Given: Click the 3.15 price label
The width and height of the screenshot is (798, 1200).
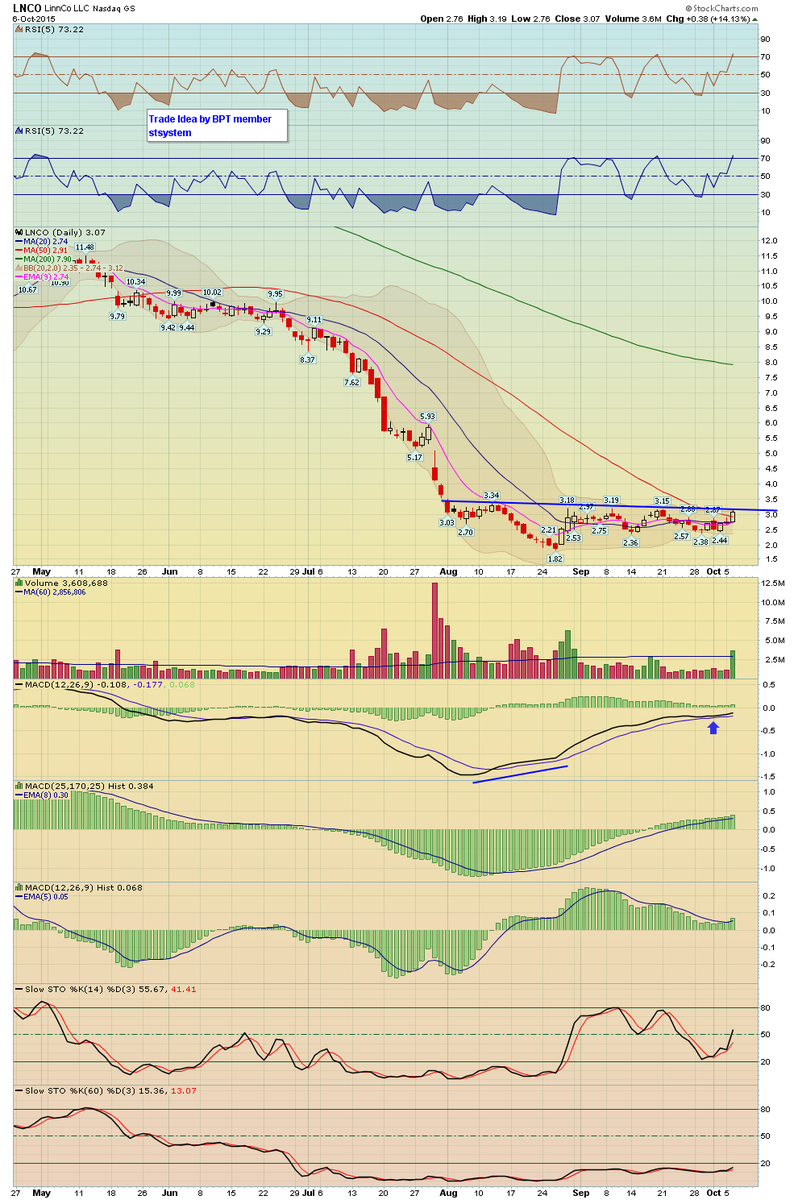Looking at the screenshot, I should coord(662,500).
